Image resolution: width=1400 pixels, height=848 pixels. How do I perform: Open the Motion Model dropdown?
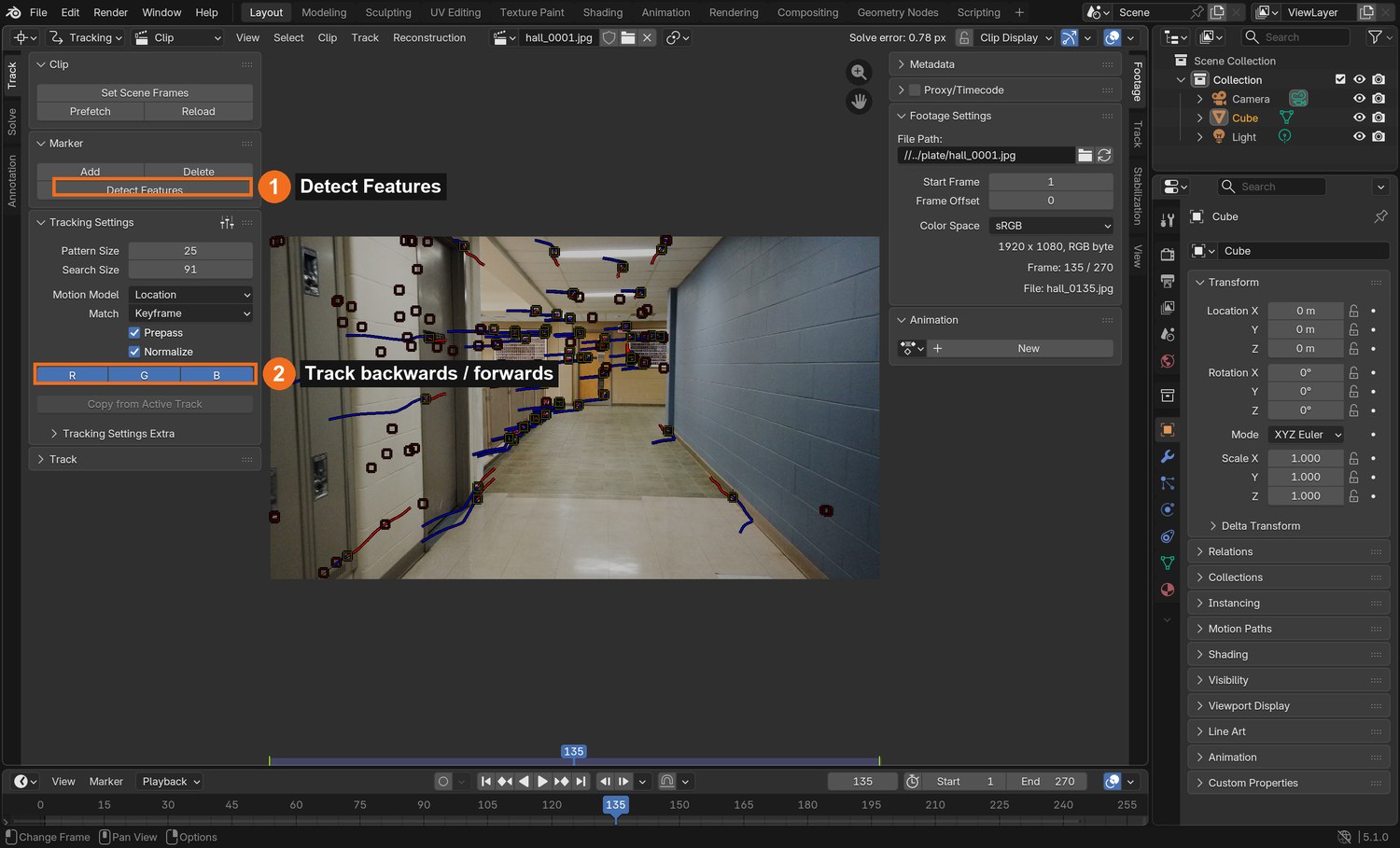190,295
